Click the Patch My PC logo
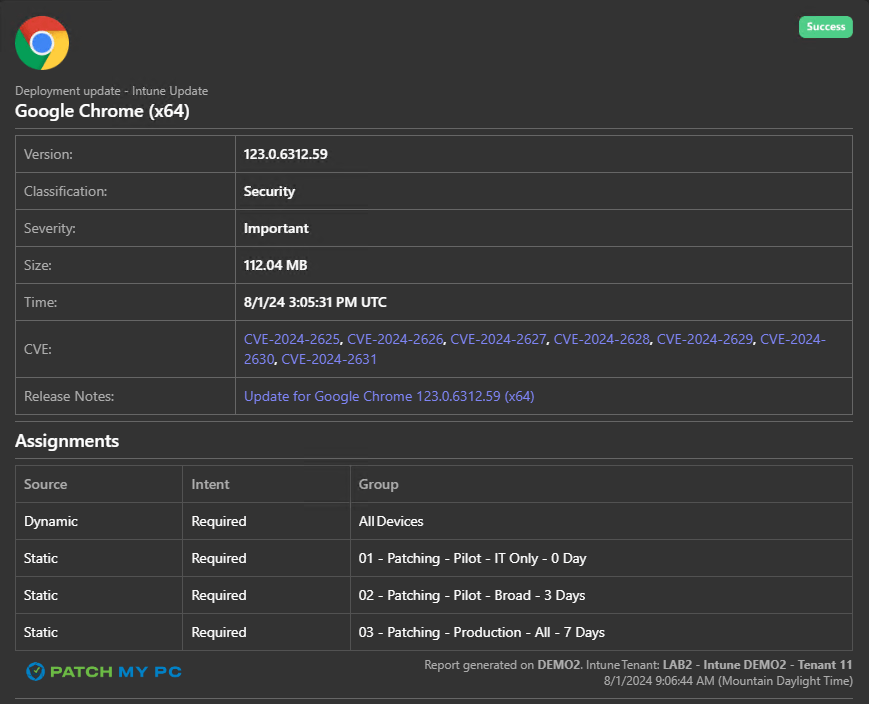The height and width of the screenshot is (704, 869). [104, 672]
